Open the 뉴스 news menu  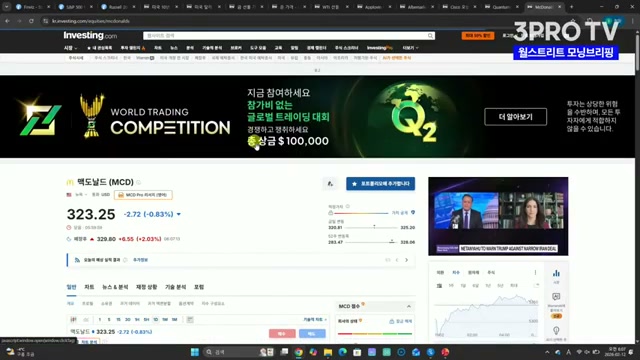pyautogui.click(x=174, y=48)
